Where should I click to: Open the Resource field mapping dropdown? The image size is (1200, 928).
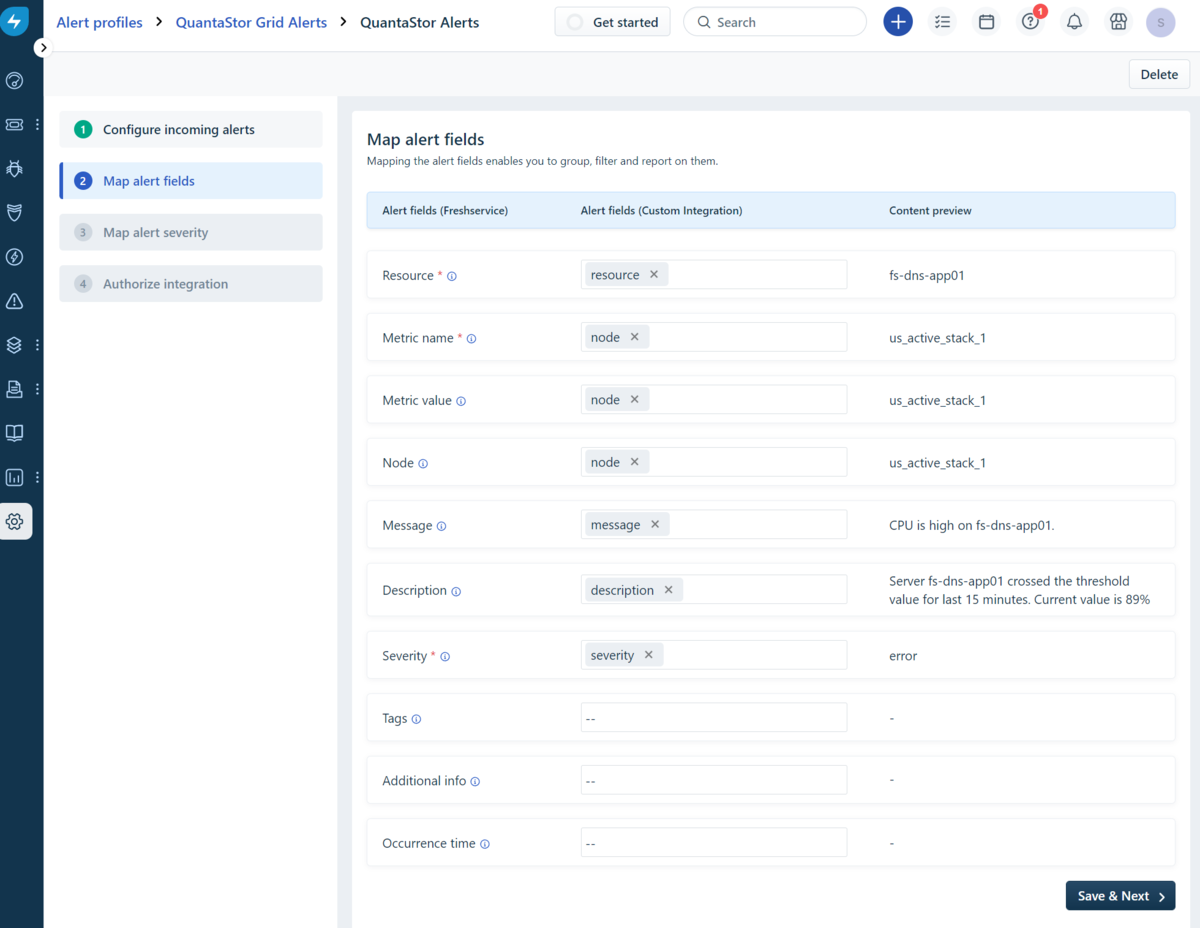pos(714,275)
